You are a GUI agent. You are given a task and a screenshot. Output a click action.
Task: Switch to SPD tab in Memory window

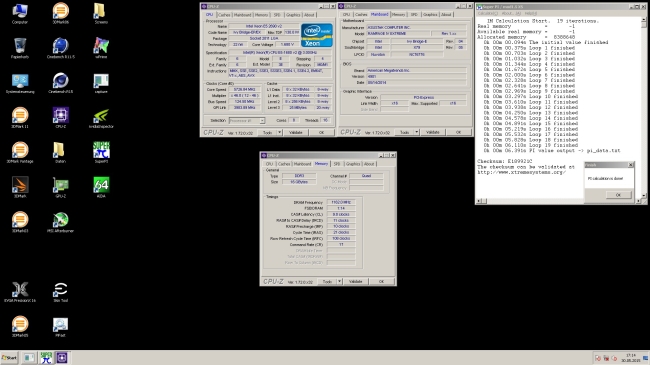(x=337, y=164)
